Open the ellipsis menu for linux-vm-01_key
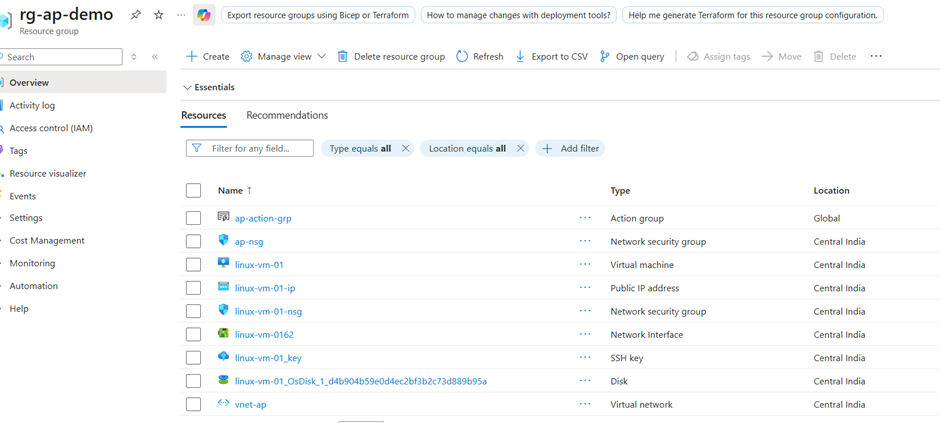 (x=585, y=358)
